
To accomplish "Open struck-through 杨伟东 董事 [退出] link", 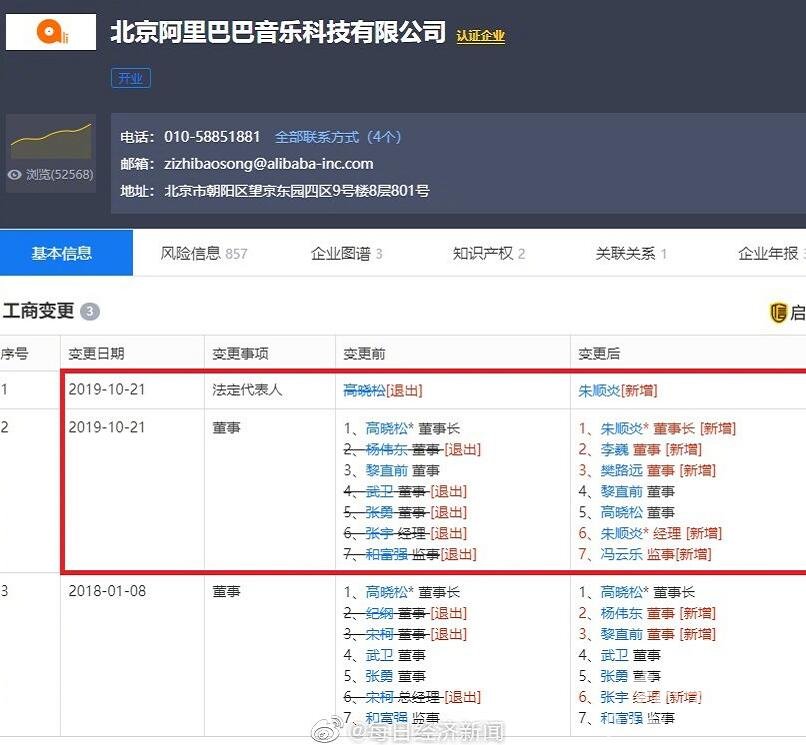I will coord(412,450).
